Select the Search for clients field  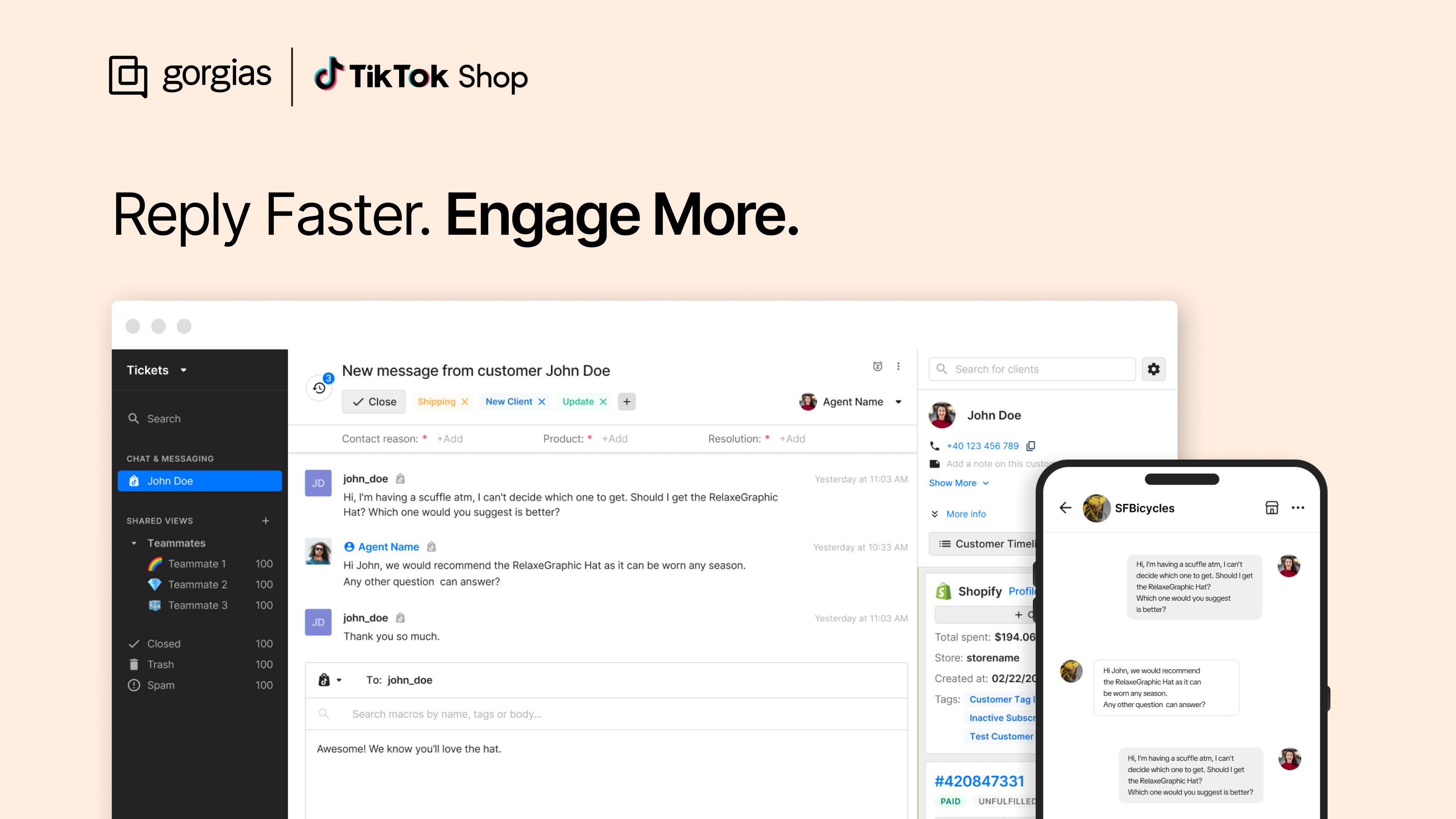point(1035,368)
